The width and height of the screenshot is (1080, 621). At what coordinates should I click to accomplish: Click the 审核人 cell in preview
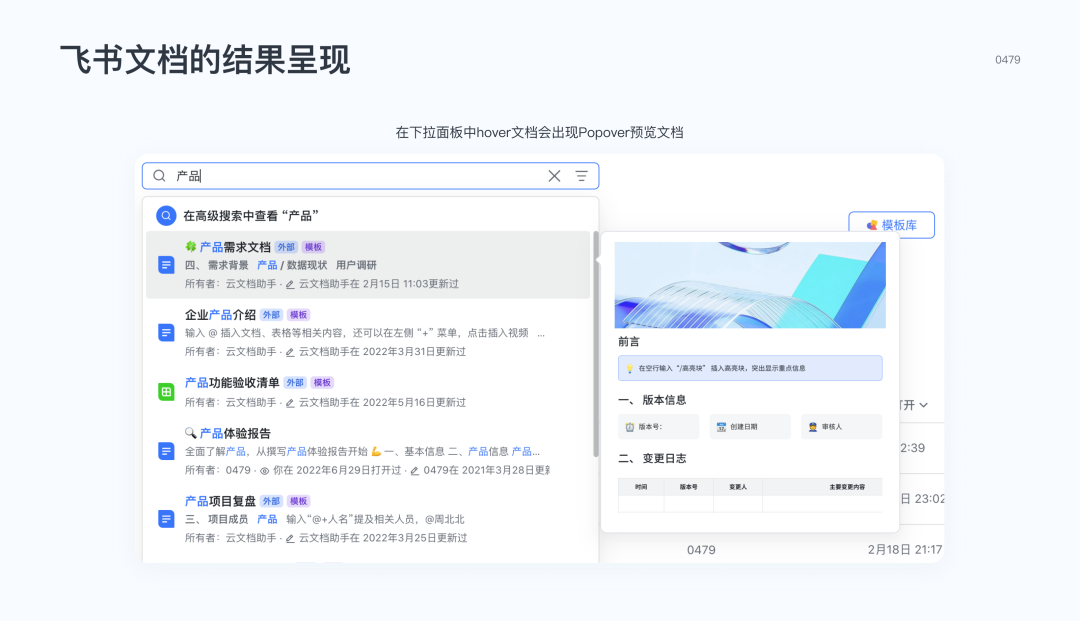842,427
